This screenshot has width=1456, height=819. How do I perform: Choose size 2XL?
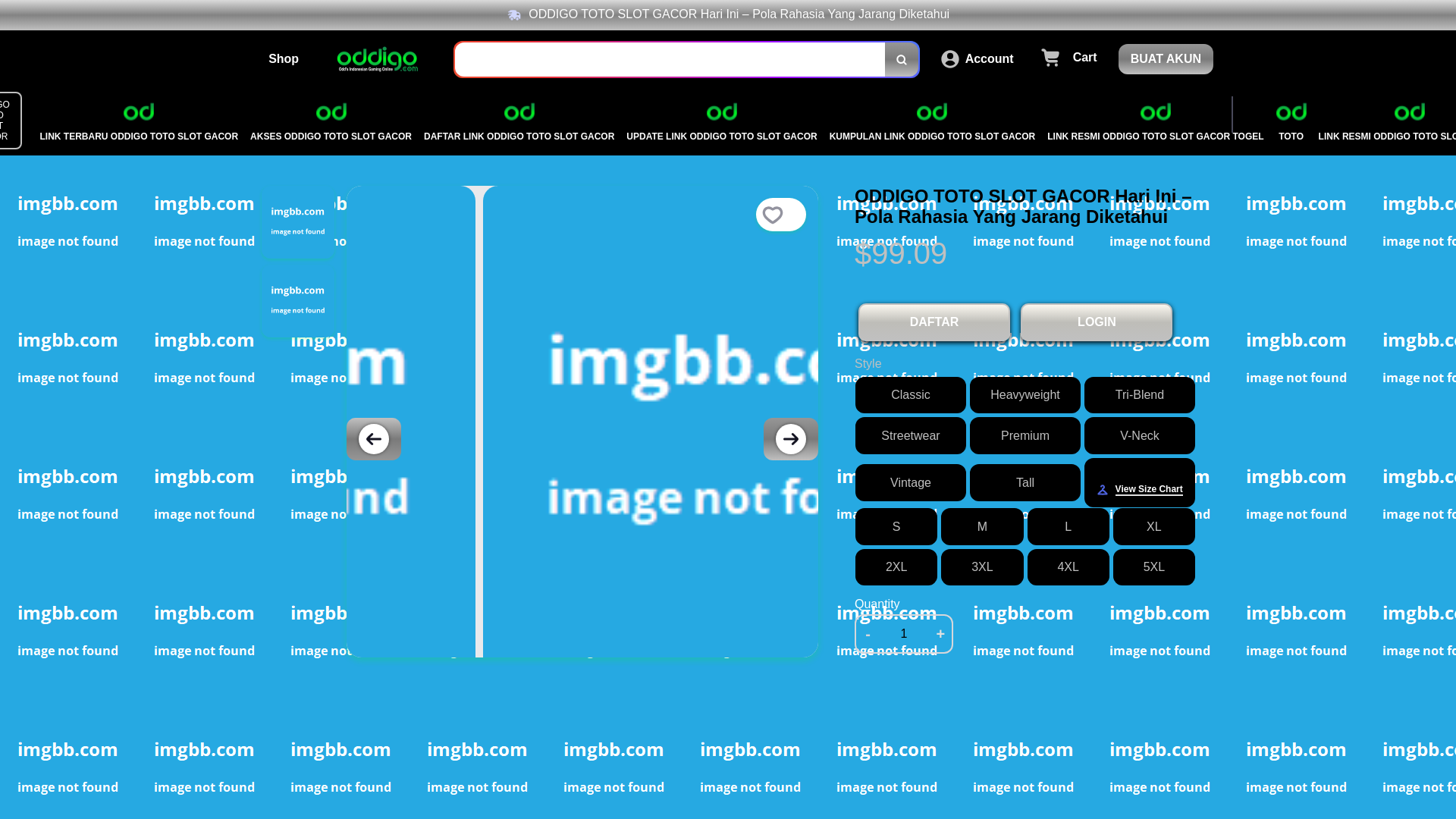click(x=896, y=567)
